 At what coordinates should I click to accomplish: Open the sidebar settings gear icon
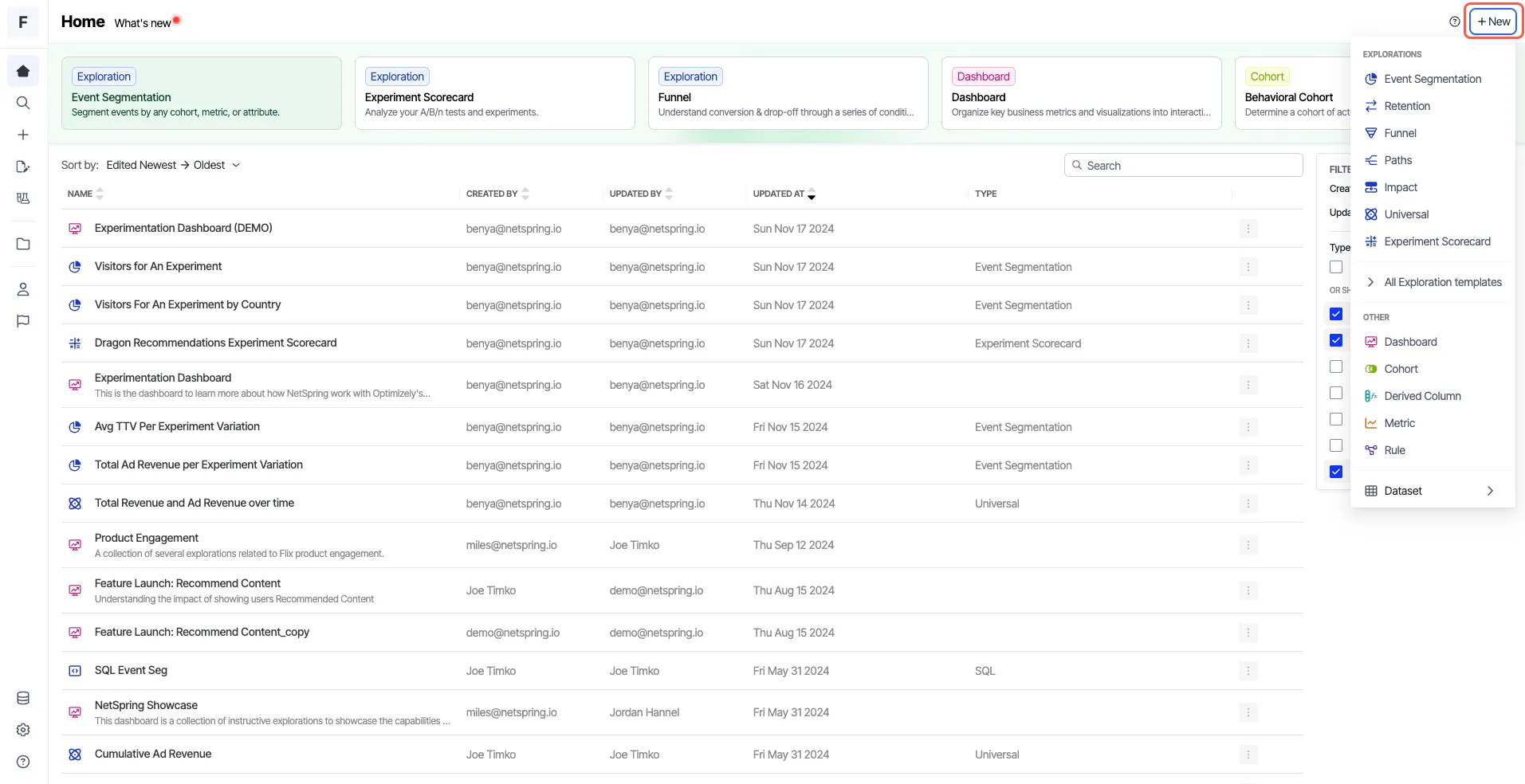23,730
